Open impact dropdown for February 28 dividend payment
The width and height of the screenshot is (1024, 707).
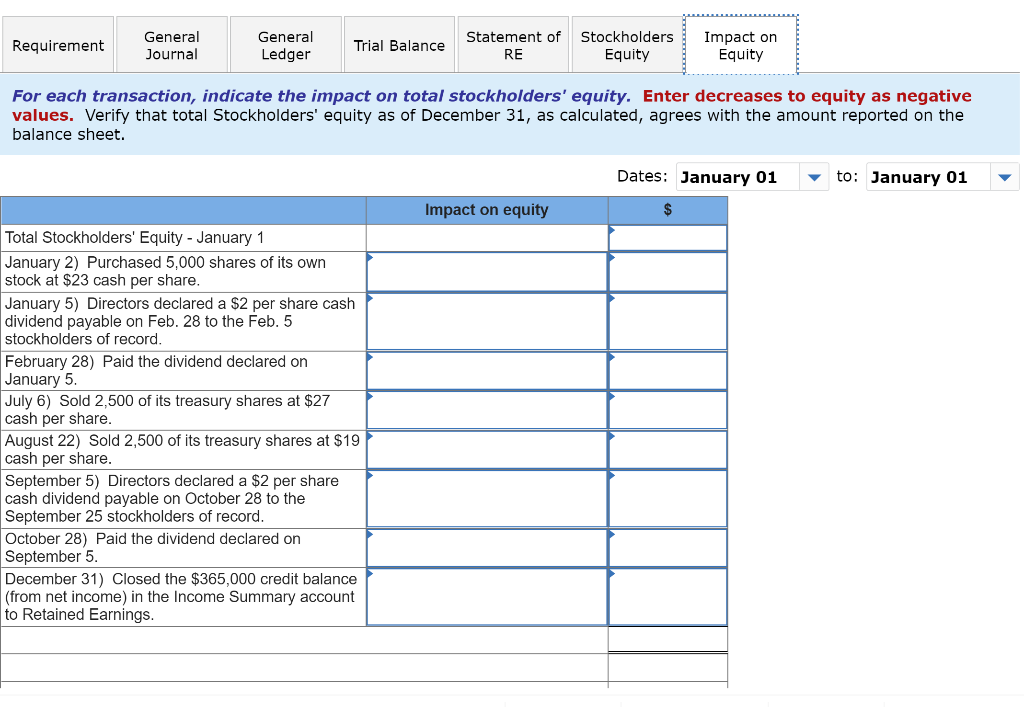tap(487, 371)
